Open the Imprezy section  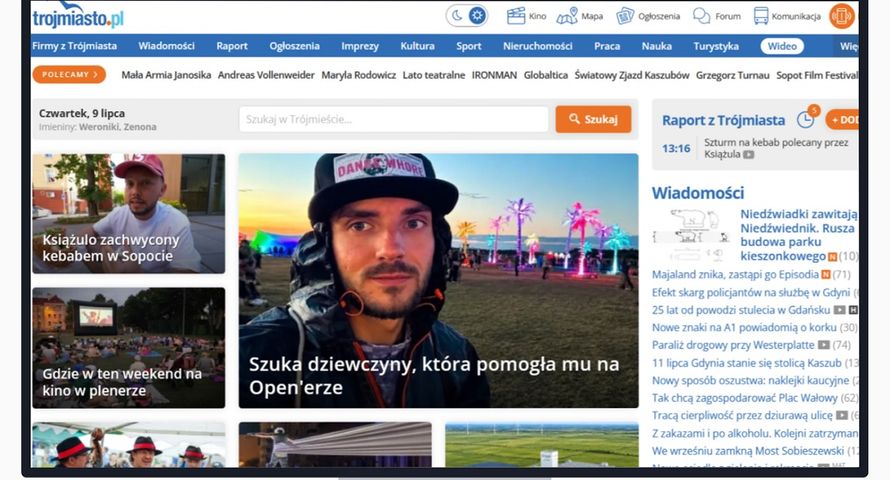pos(360,46)
